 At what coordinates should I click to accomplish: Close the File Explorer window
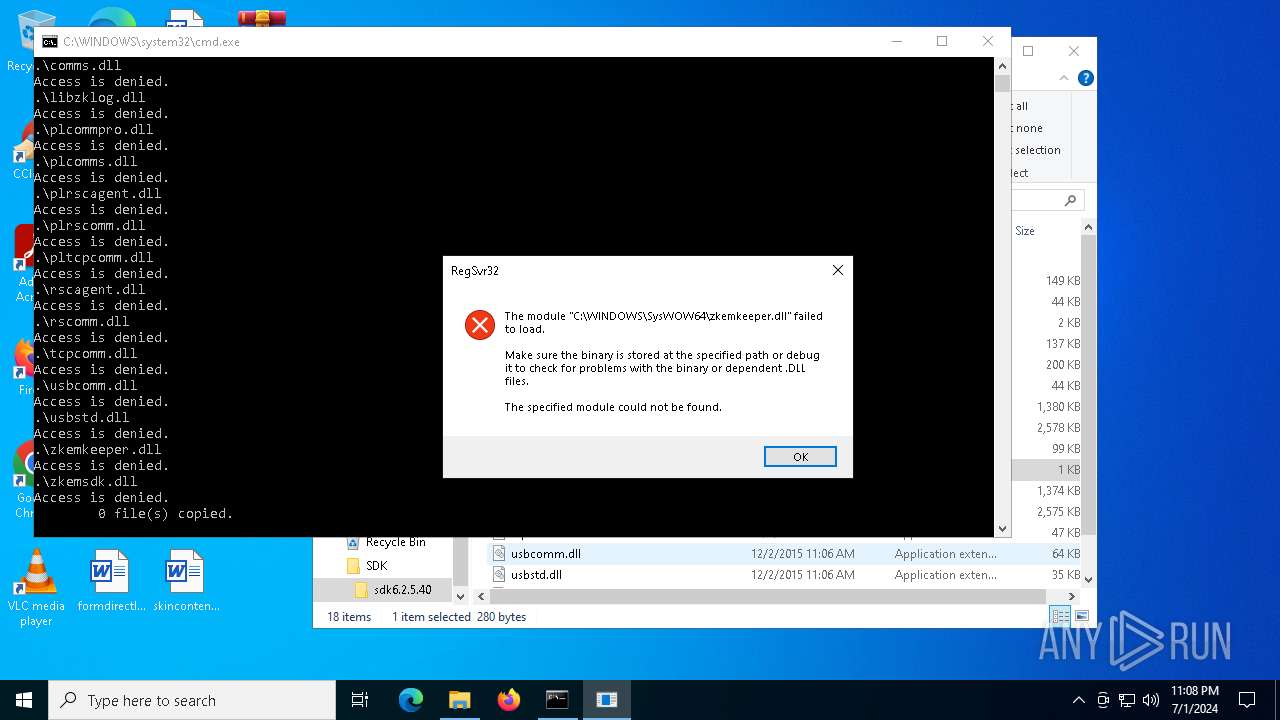pyautogui.click(x=1074, y=51)
